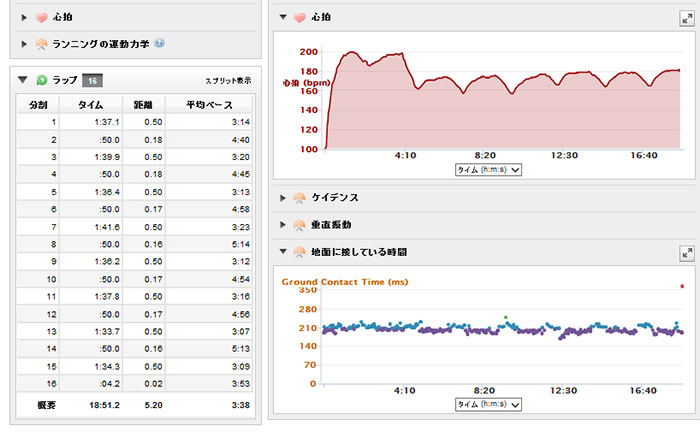700x432 pixels.
Task: Select lap 8 row with pace 5:14
Action: (x=134, y=245)
